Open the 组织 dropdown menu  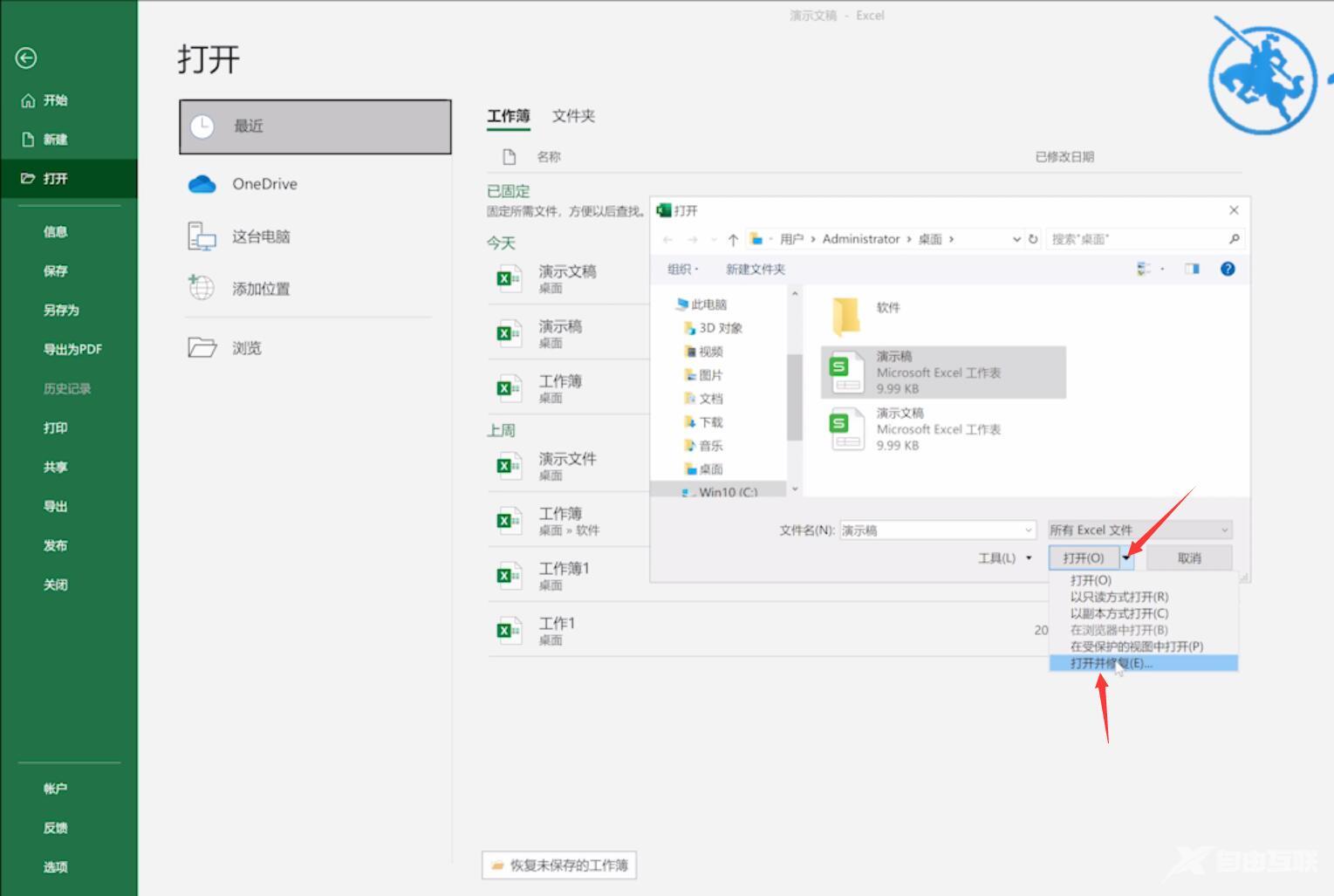point(683,270)
